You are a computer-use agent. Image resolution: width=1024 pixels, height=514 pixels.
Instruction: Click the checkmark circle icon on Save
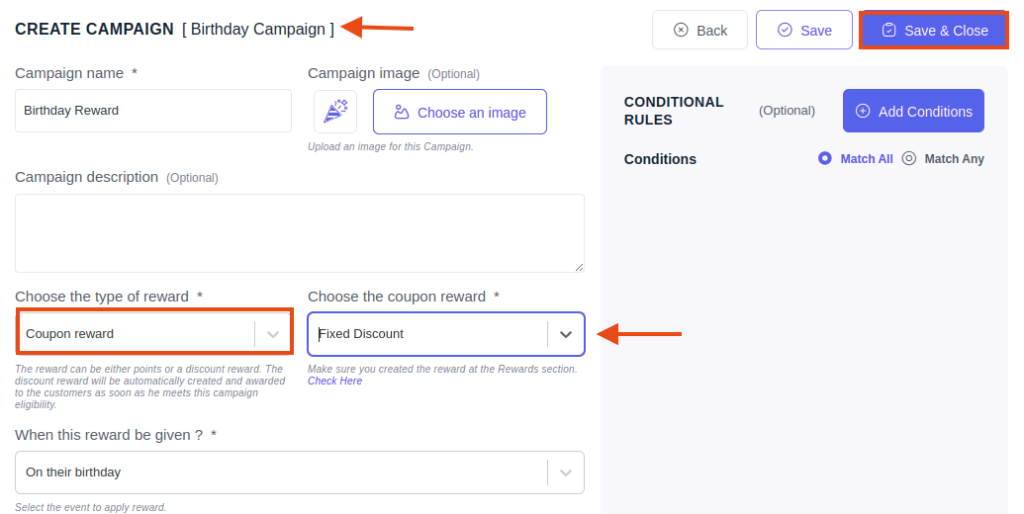[784, 30]
